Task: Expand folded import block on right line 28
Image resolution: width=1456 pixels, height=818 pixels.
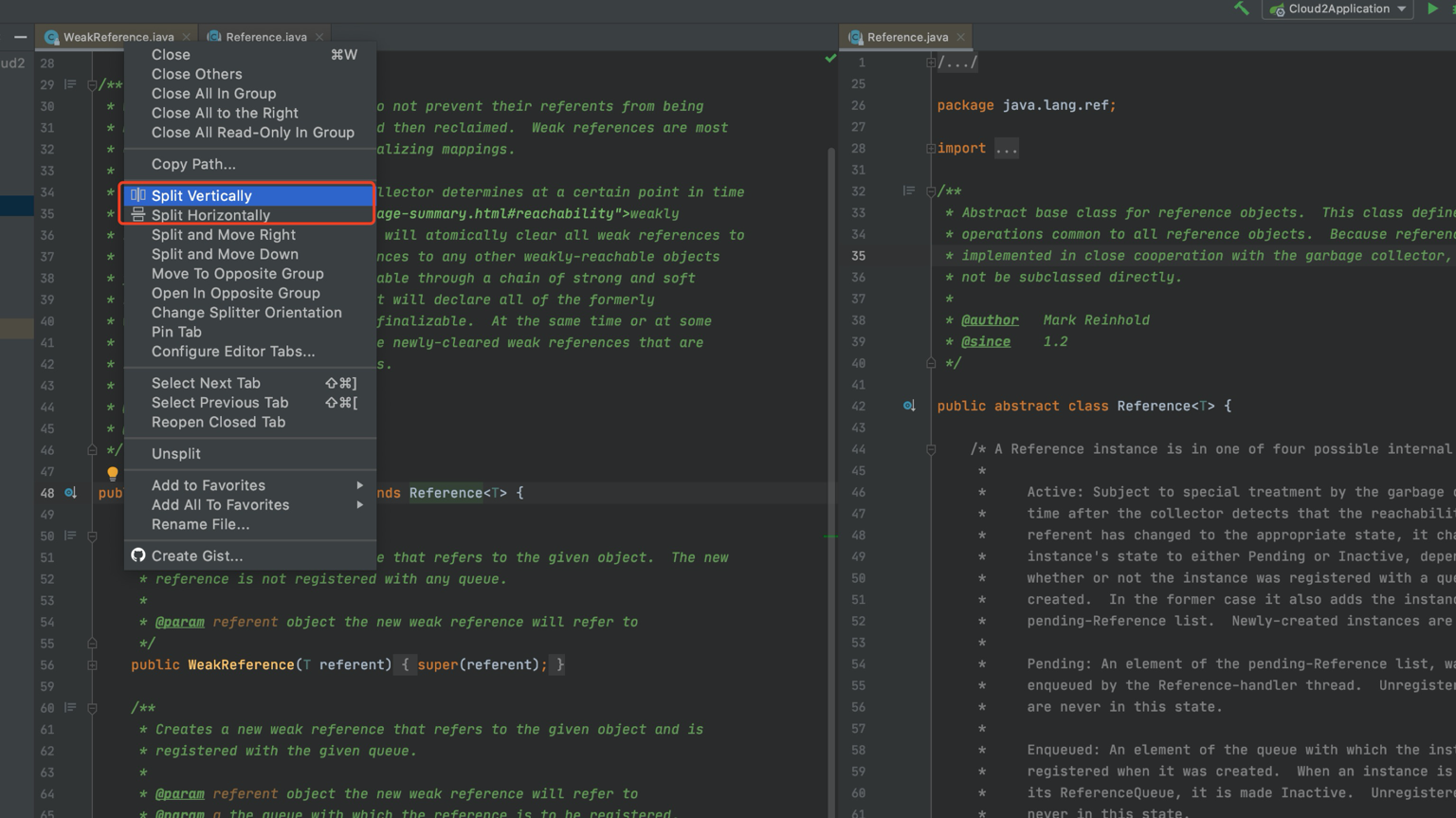Action: click(931, 148)
